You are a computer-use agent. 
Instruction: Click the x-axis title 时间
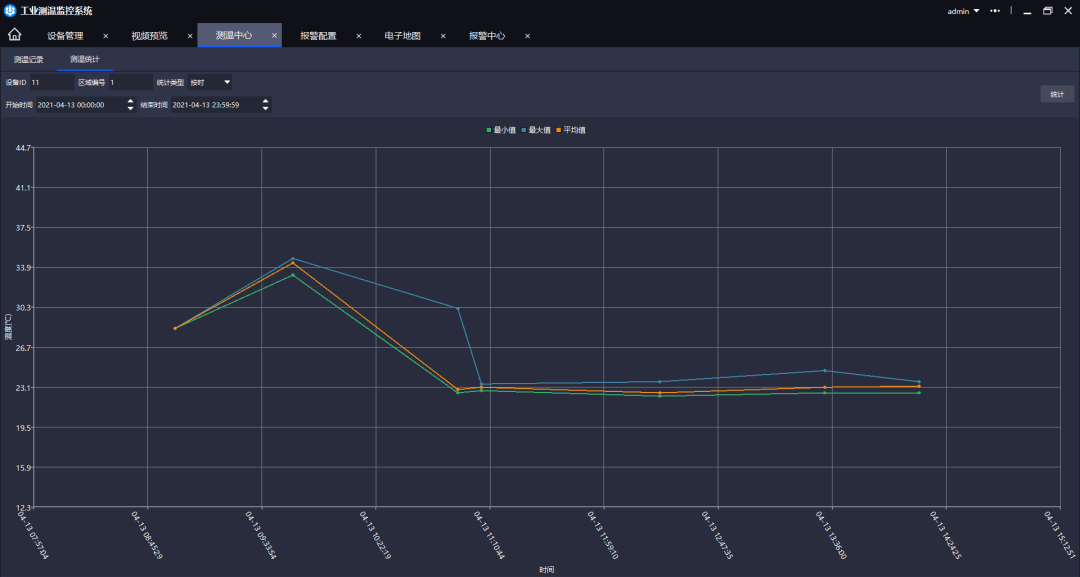(546, 569)
